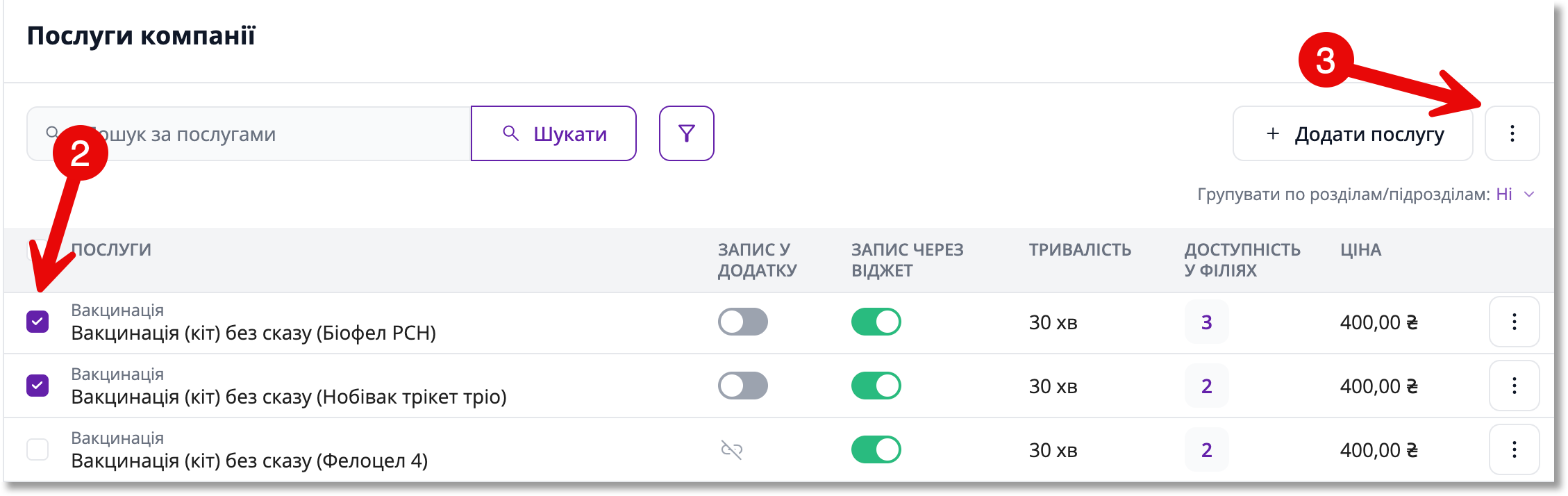Viewport: 1568px width, 496px height.
Task: Uncheck the Біофел PCH service checkbox
Action: click(37, 322)
